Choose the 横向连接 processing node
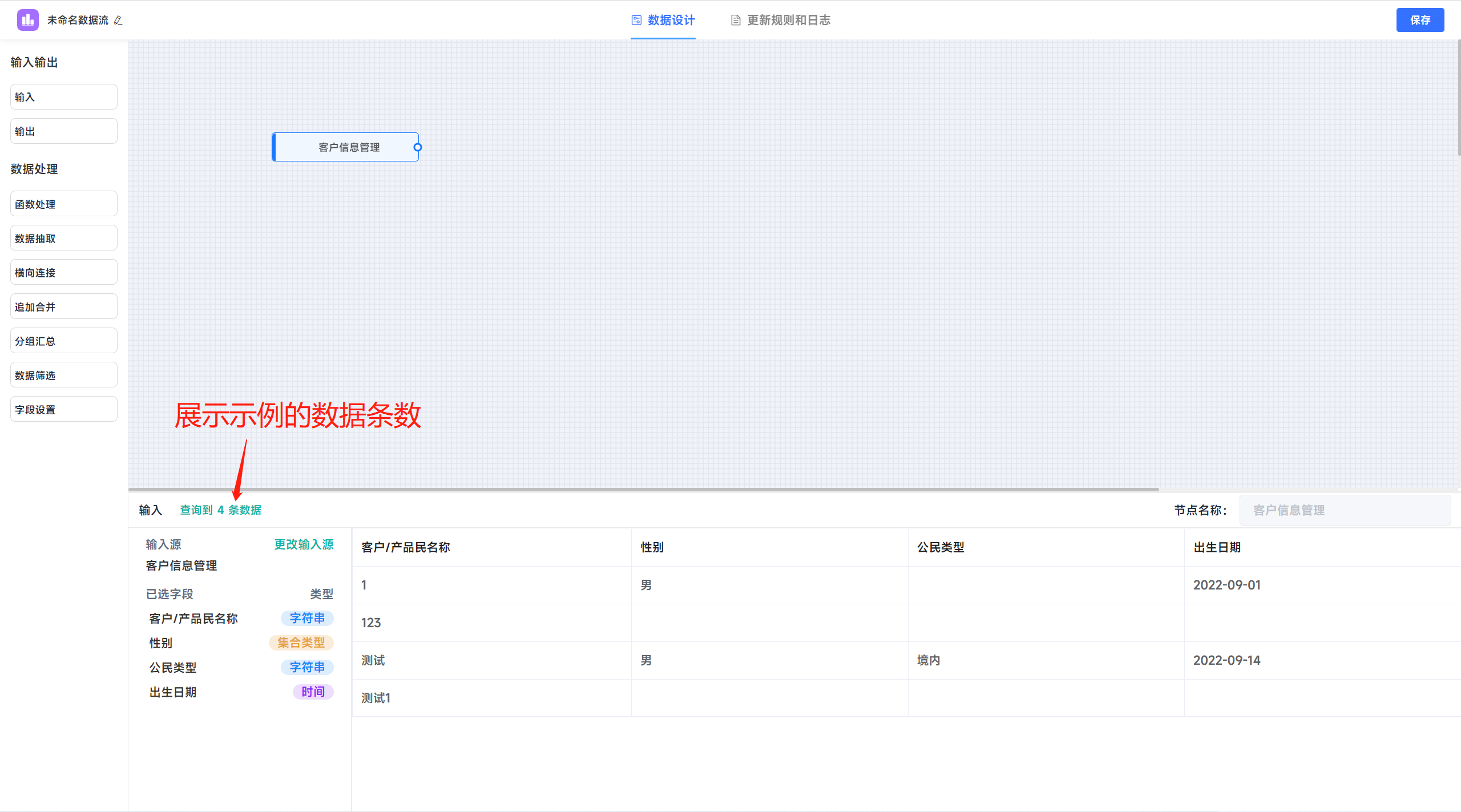Image resolution: width=1461 pixels, height=812 pixels. pos(64,272)
